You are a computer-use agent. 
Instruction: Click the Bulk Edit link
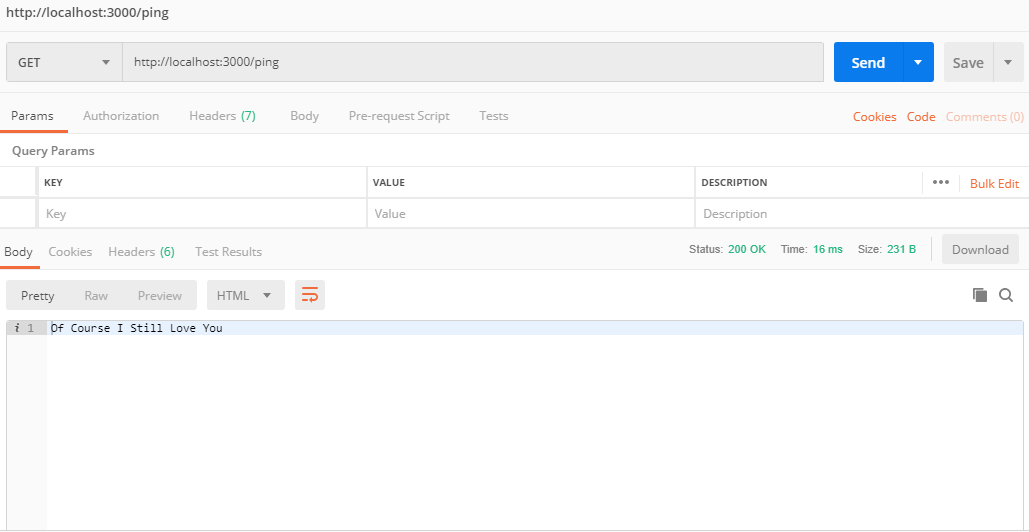[994, 184]
